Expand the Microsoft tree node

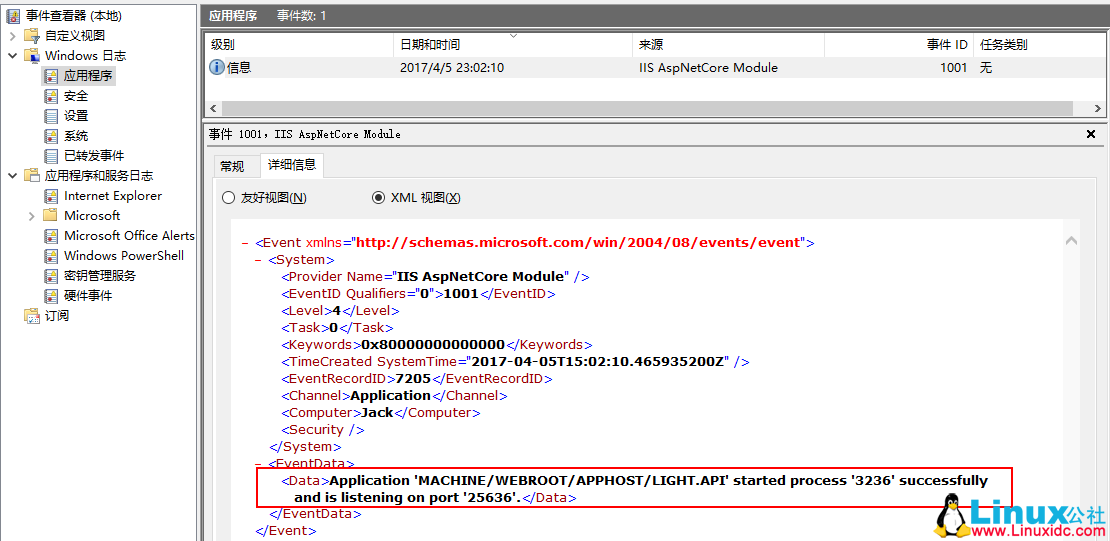32,215
